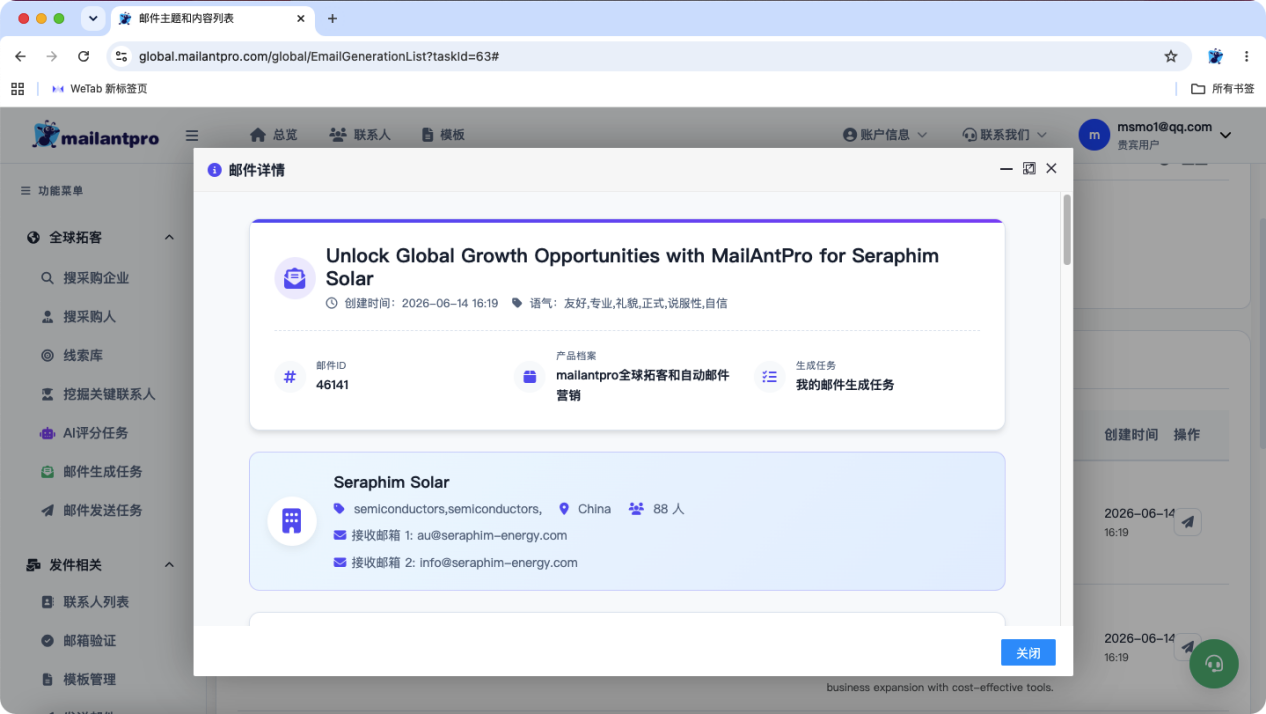Minimize the 邮件详情 dialog
This screenshot has height=714, width=1266.
coord(1006,169)
